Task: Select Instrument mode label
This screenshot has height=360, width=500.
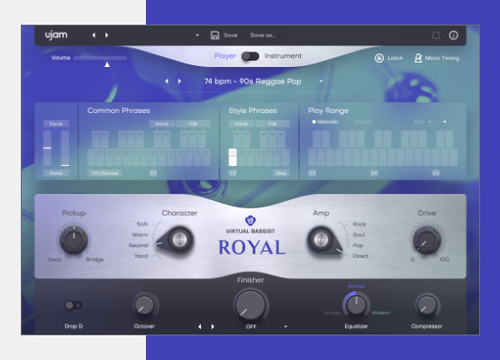Action: coord(283,56)
